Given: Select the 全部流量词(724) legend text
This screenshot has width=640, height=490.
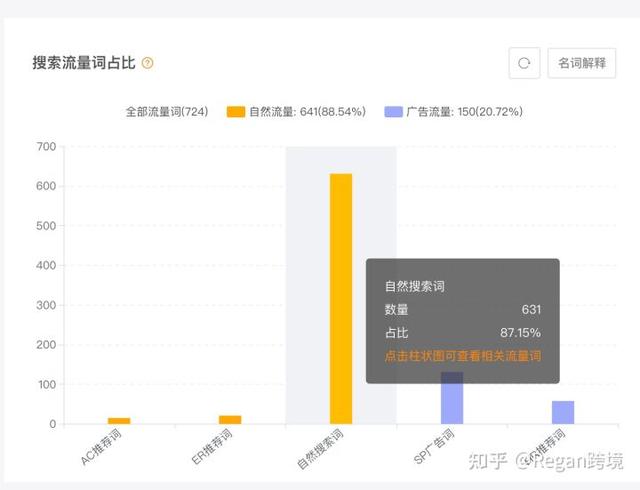Looking at the screenshot, I should pos(166,112).
